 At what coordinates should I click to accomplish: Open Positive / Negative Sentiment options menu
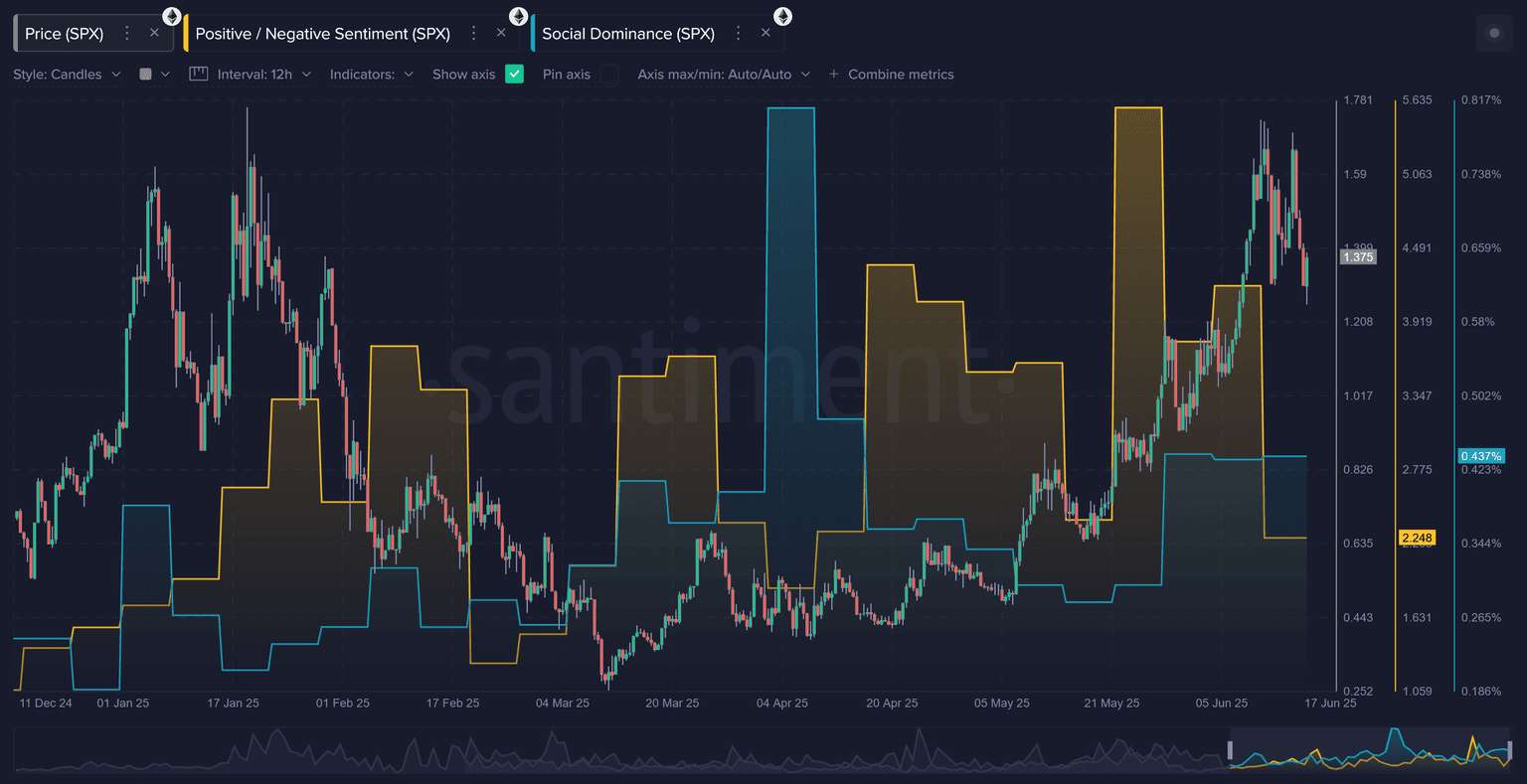pos(474,34)
